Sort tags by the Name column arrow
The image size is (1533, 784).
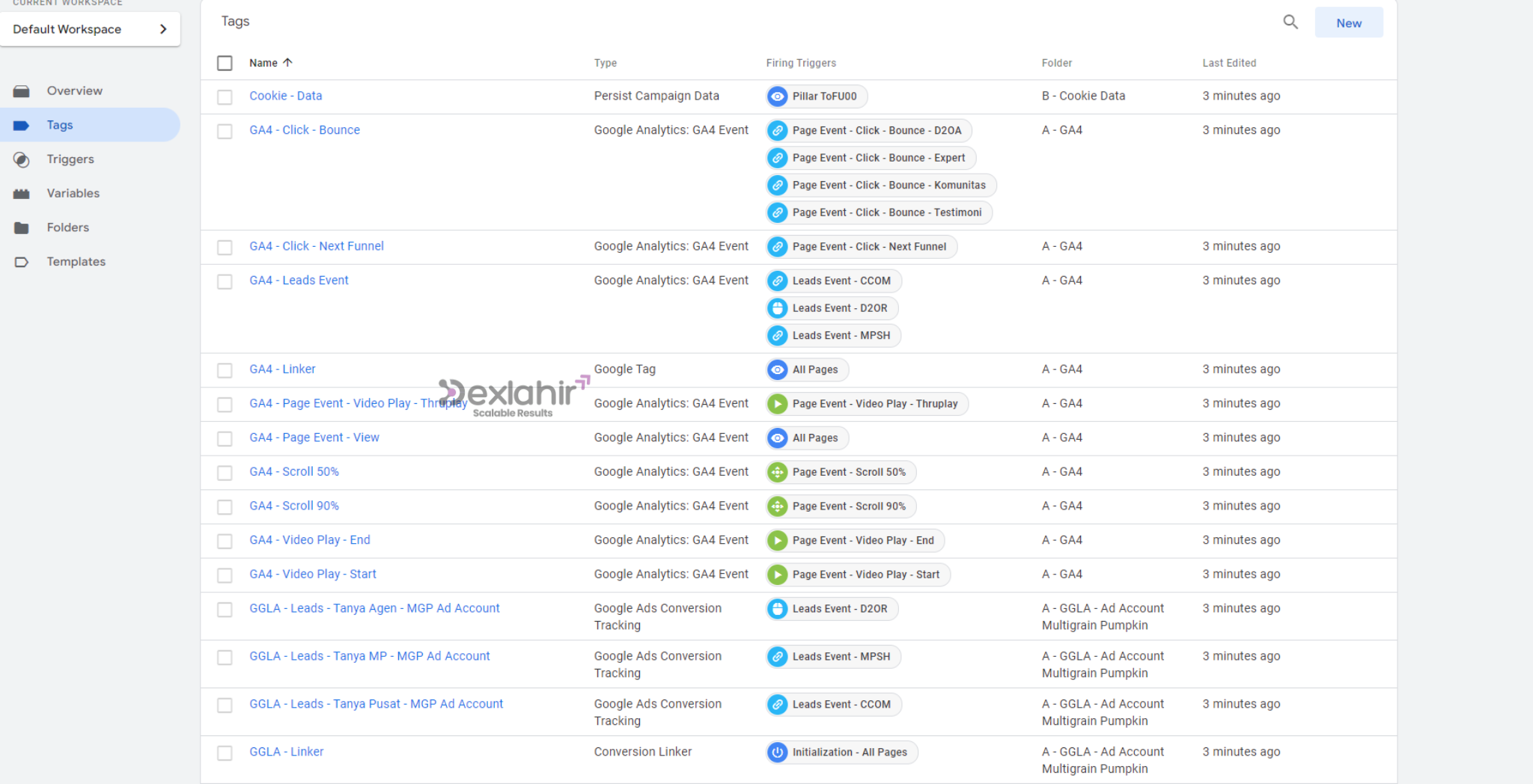[x=287, y=63]
